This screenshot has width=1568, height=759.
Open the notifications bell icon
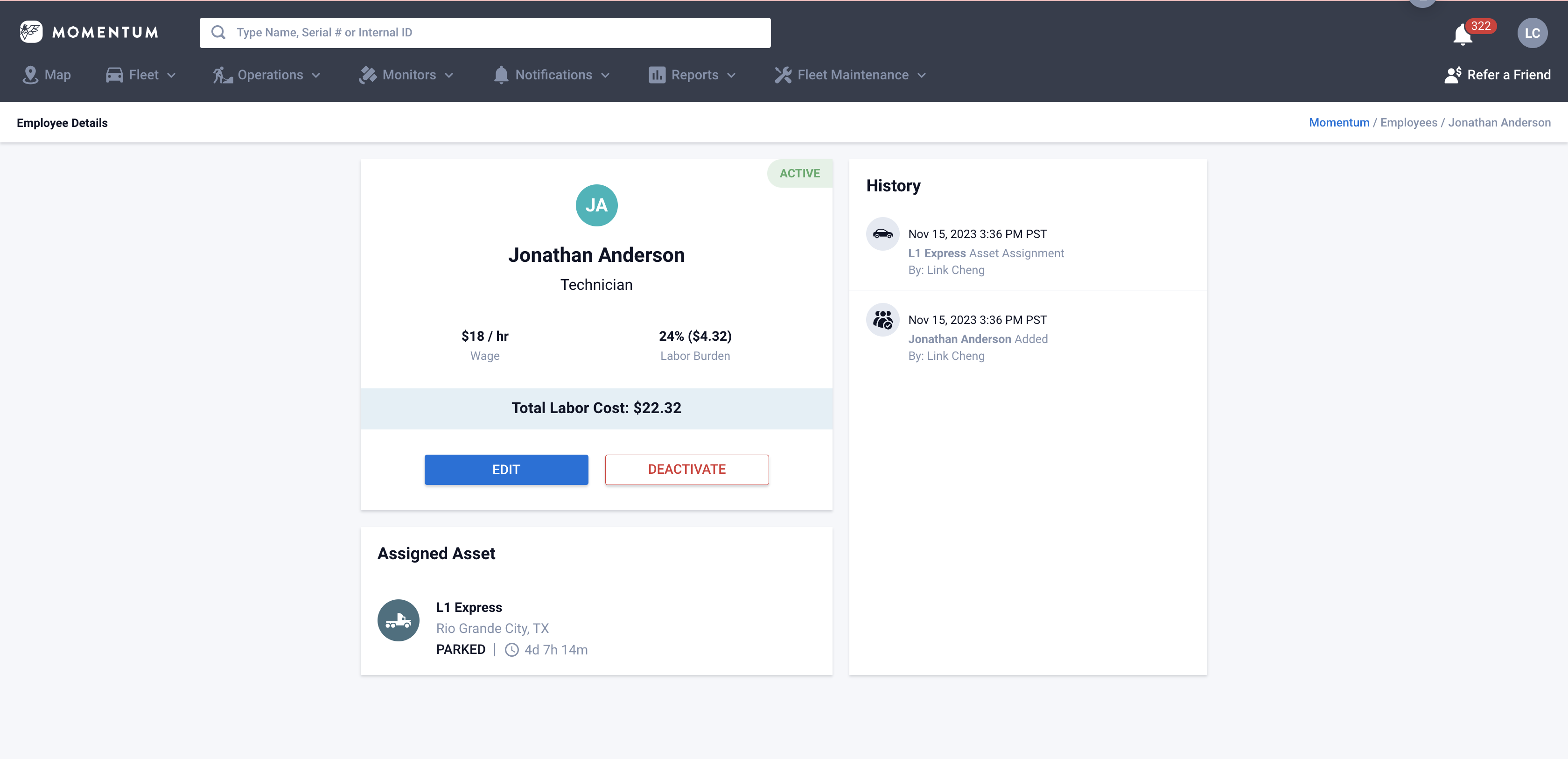[1462, 34]
